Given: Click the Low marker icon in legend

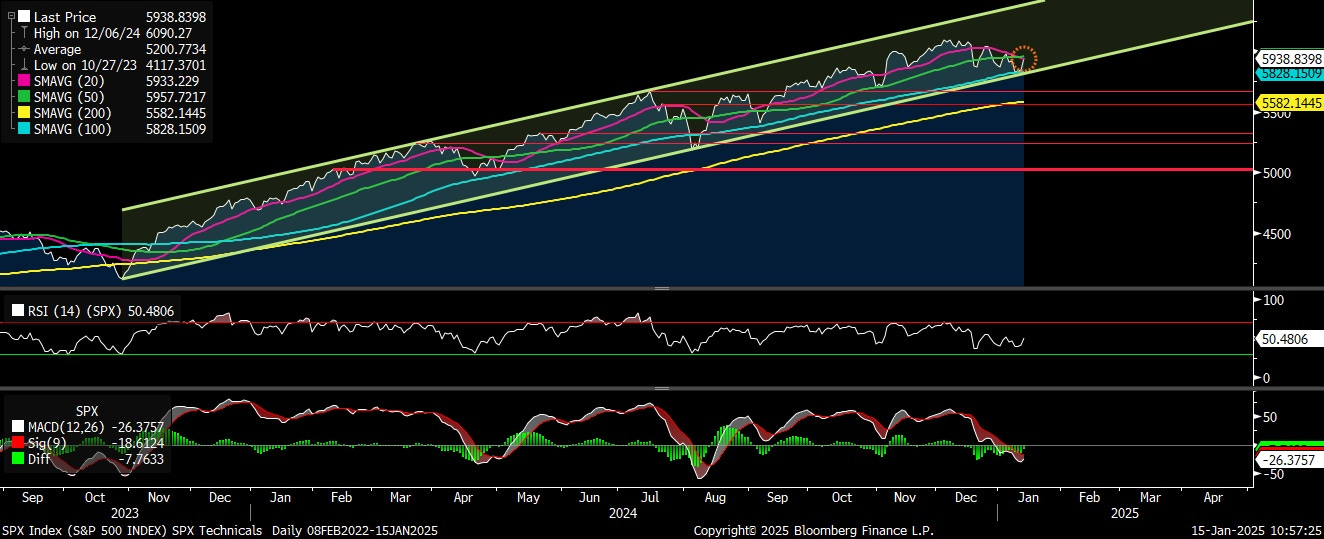Looking at the screenshot, I should [24, 65].
